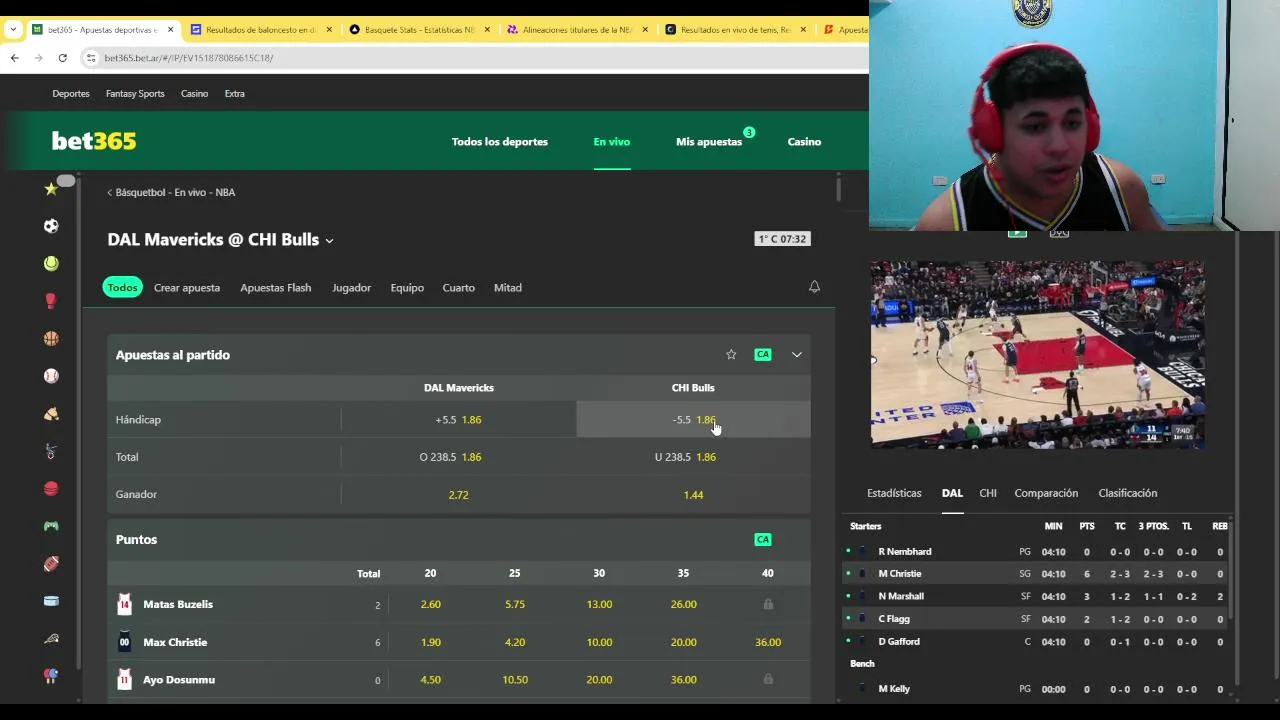The width and height of the screenshot is (1280, 720).
Task: Select CHI Bulls winner odds 1.44
Action: pyautogui.click(x=693, y=495)
